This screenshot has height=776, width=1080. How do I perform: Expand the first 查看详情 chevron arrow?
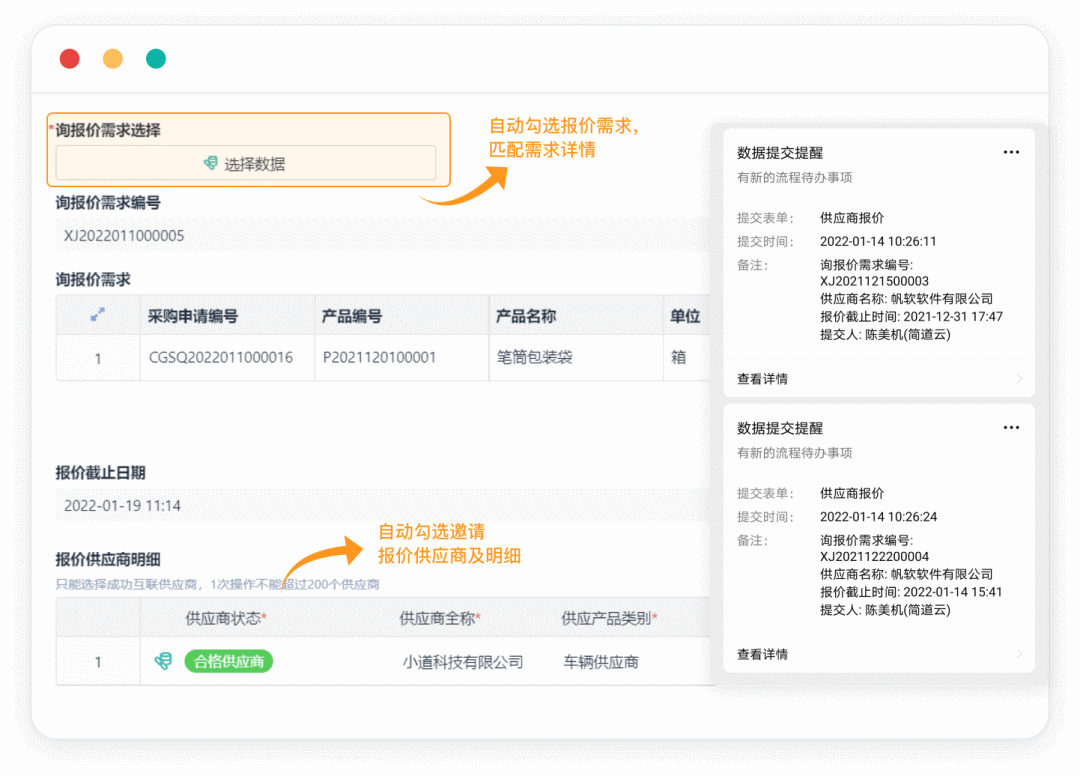pyautogui.click(x=1019, y=379)
